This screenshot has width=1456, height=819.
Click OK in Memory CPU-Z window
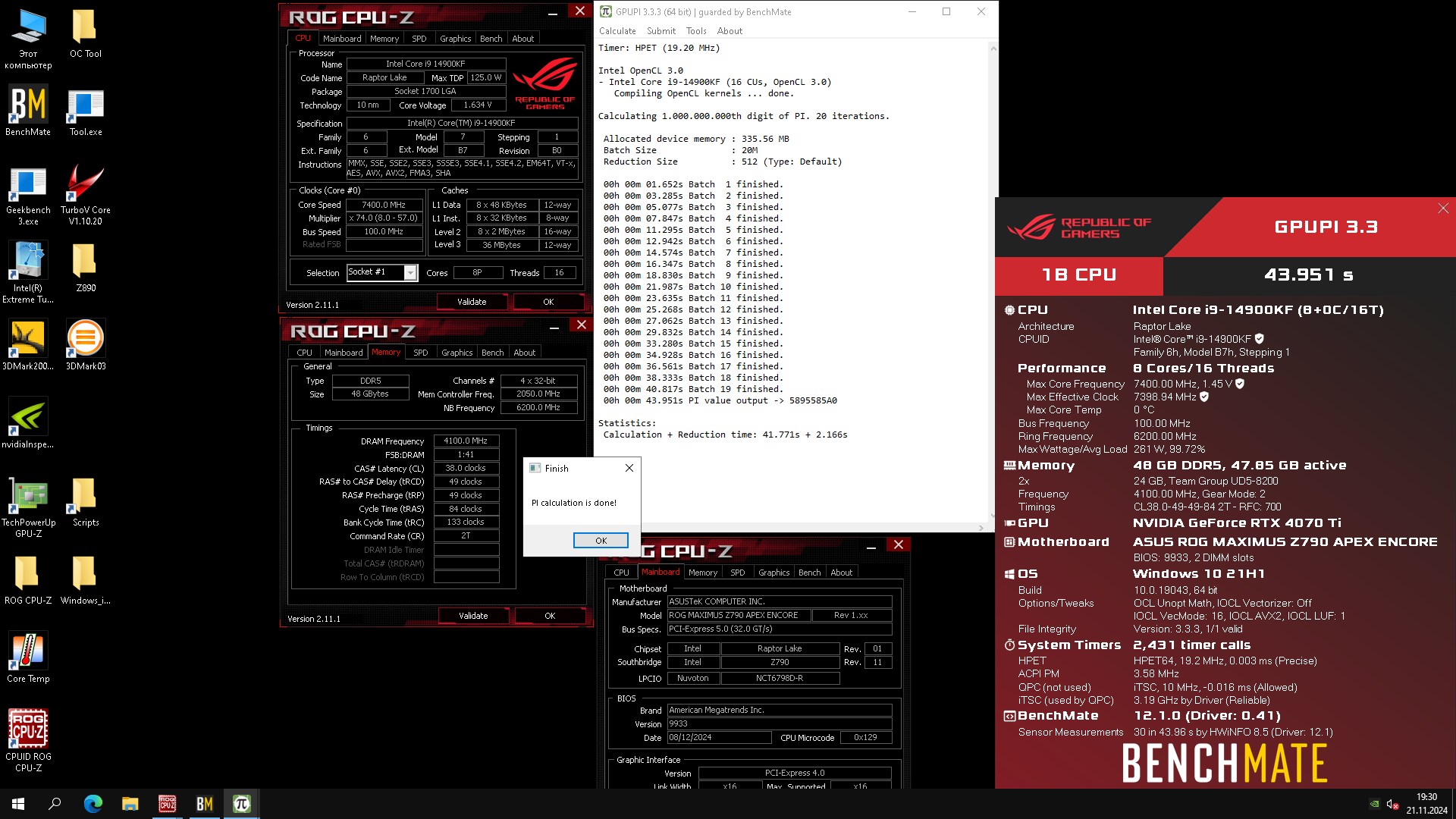click(x=550, y=616)
